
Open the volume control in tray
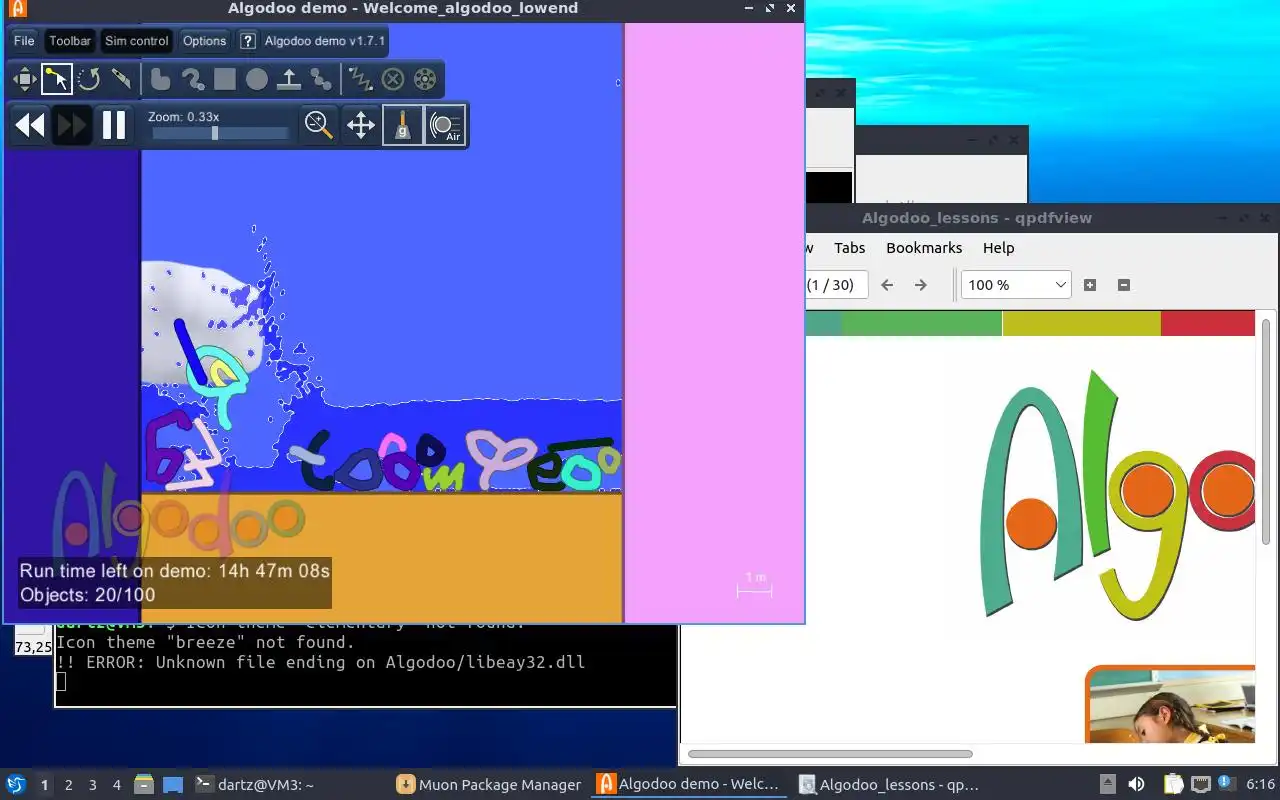[x=1136, y=784]
